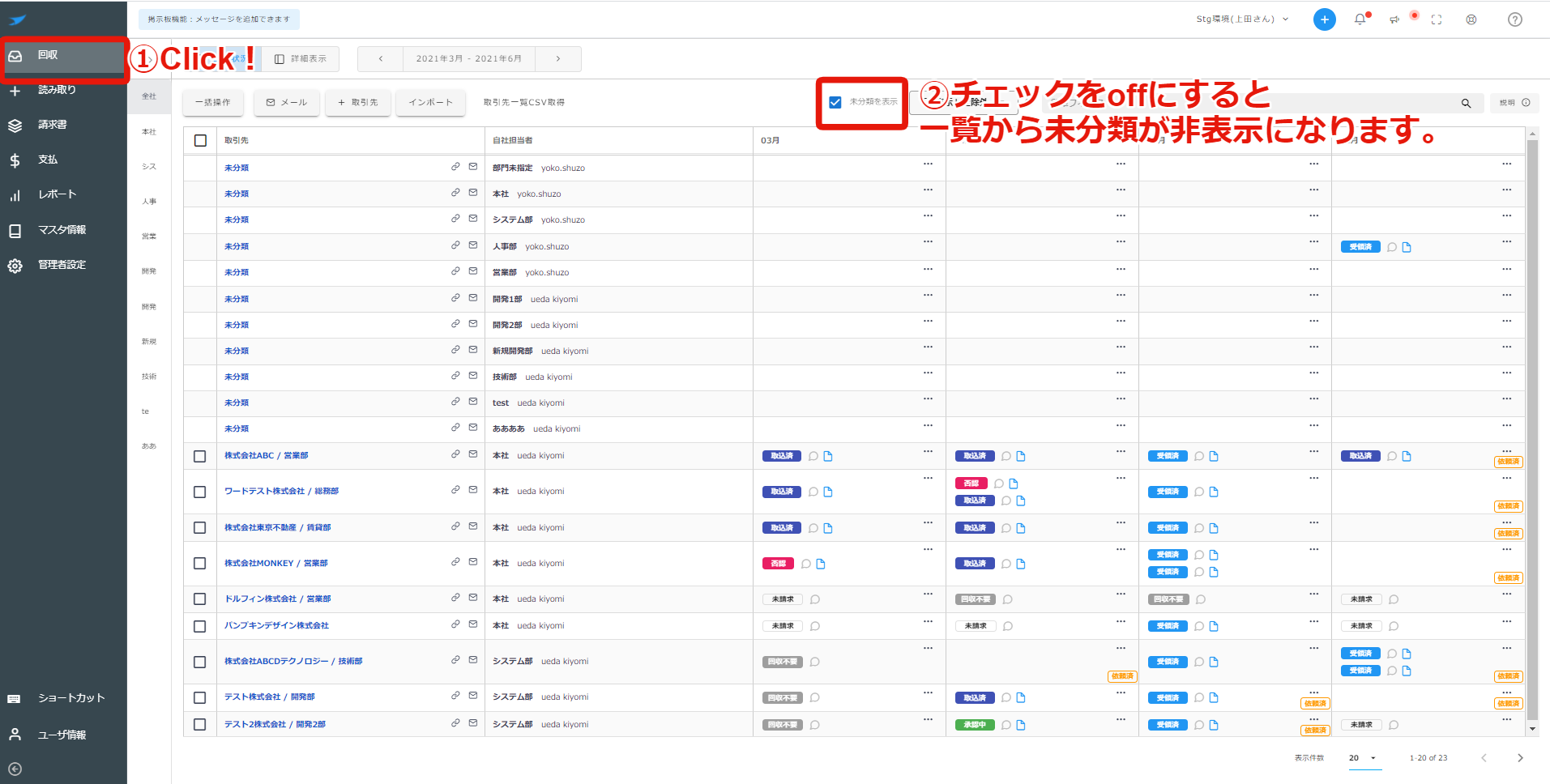Screen dimensions: 1550x784
Task: Open the rows-per-page 20 dropdown
Action: [x=1364, y=759]
